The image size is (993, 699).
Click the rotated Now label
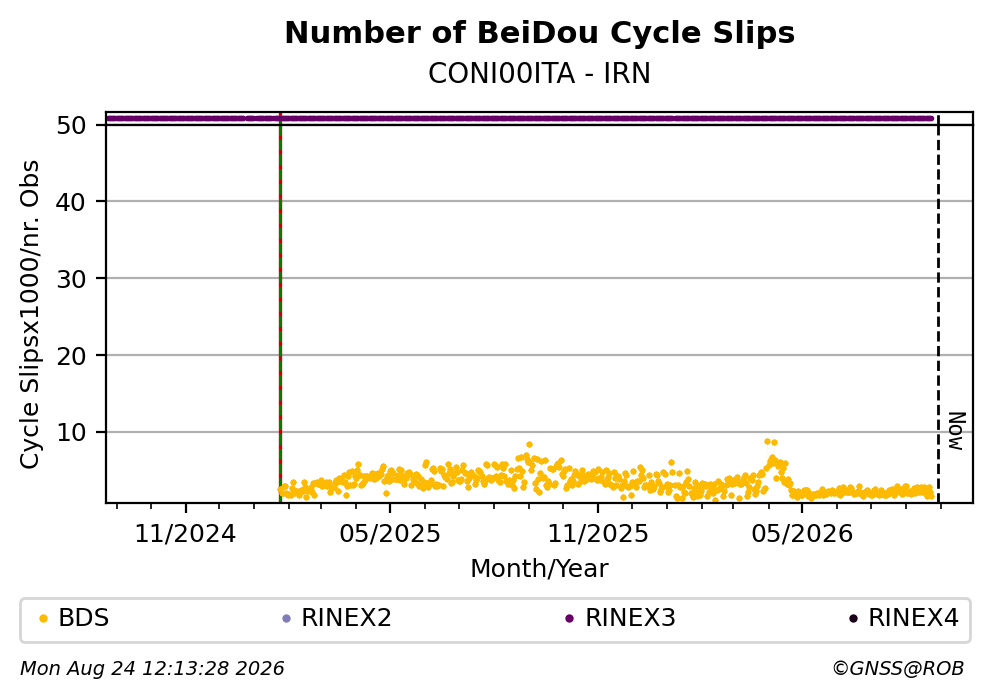957,431
